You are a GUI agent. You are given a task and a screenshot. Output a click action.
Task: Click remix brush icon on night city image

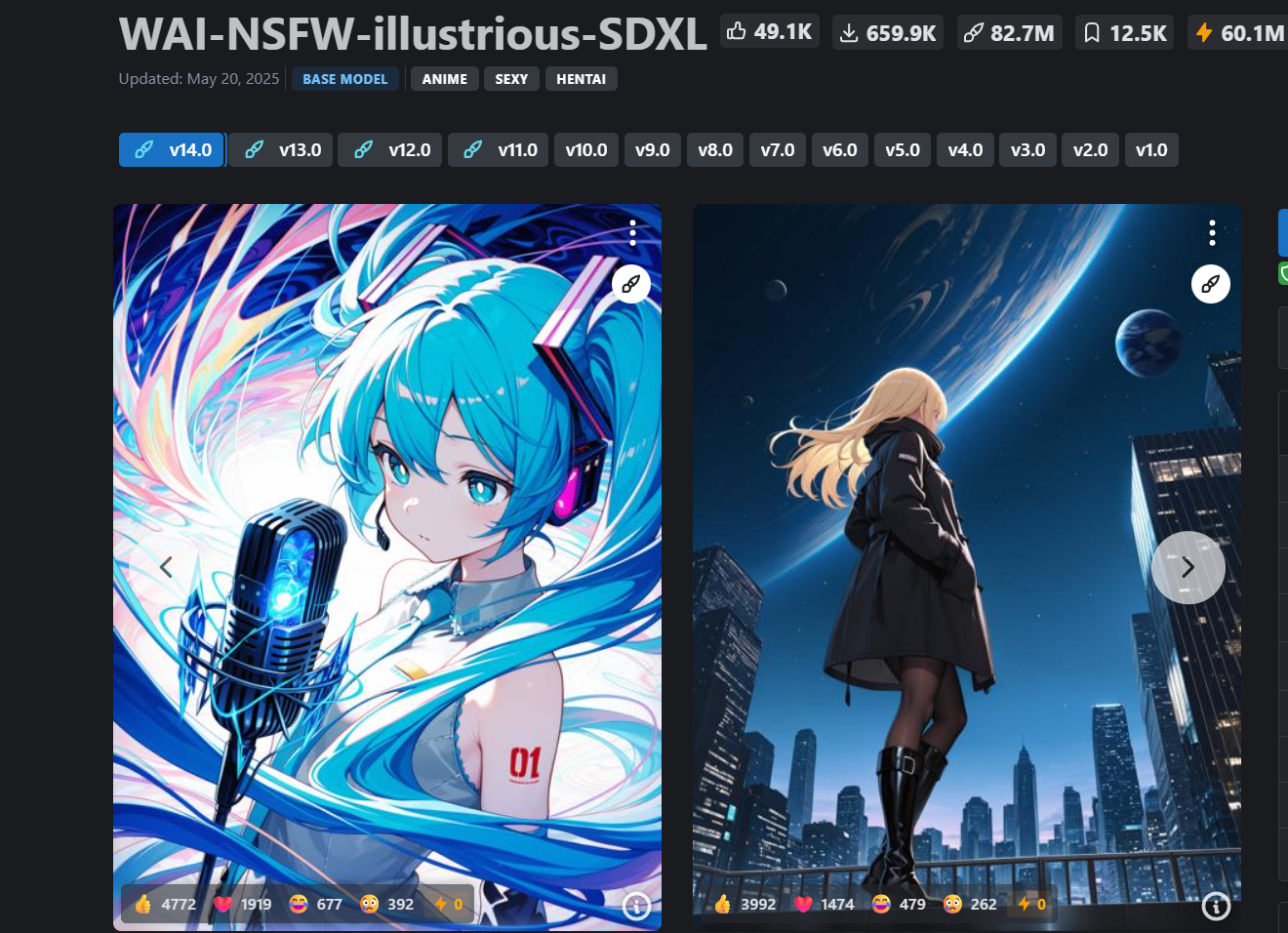point(1211,284)
